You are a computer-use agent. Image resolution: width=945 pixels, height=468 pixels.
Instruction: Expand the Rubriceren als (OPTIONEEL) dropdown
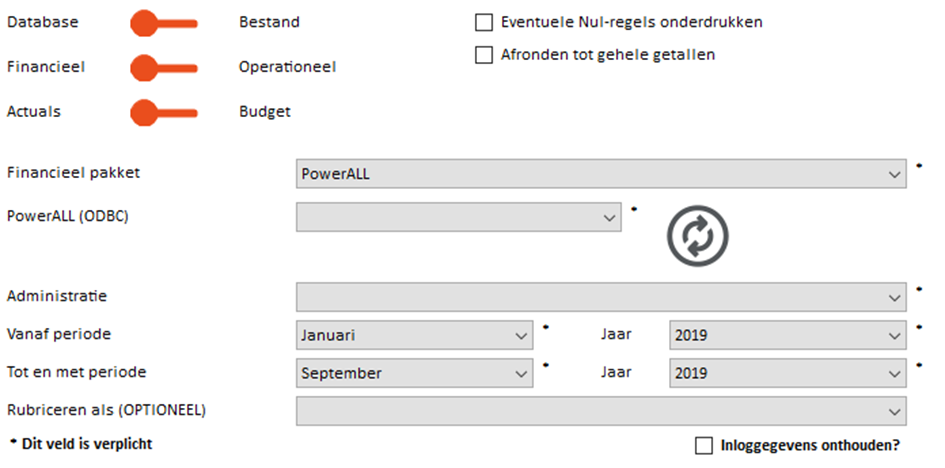coord(602,411)
